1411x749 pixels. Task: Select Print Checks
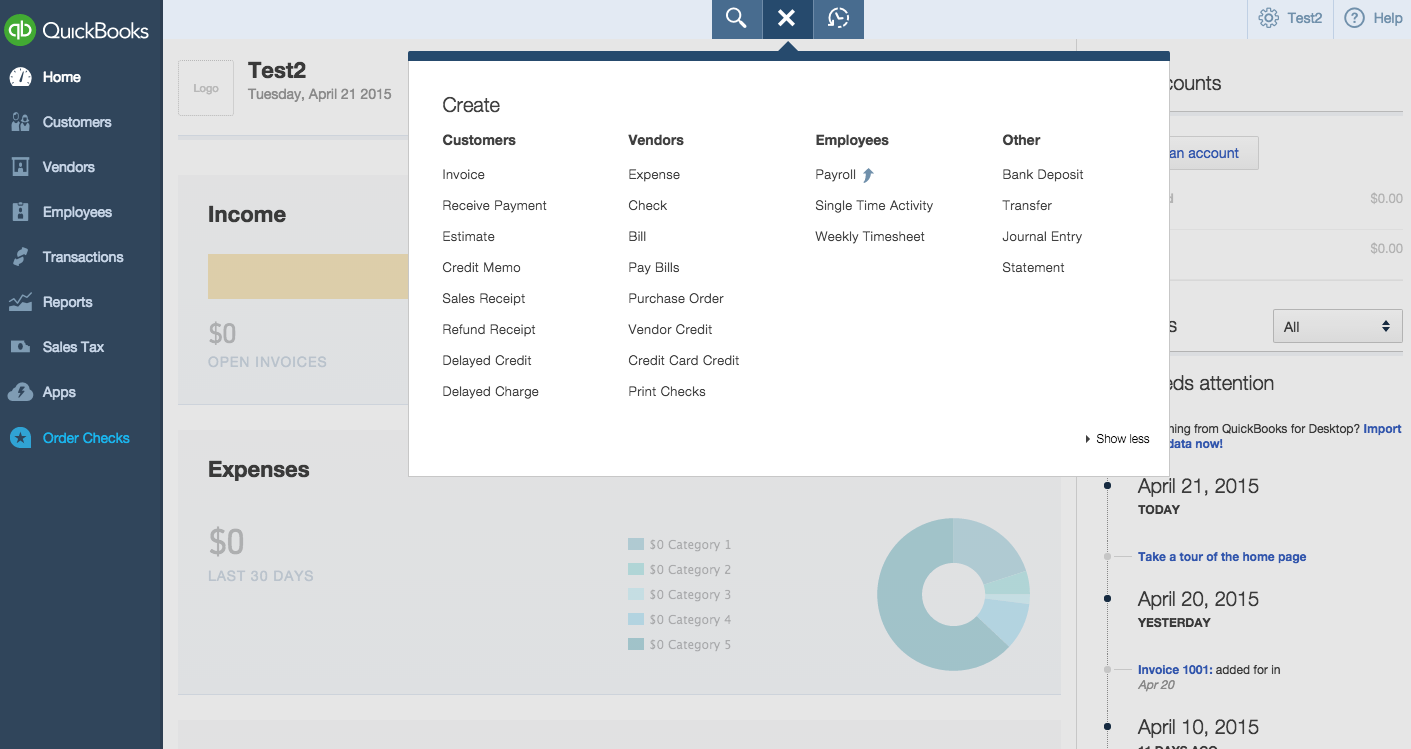click(x=667, y=391)
